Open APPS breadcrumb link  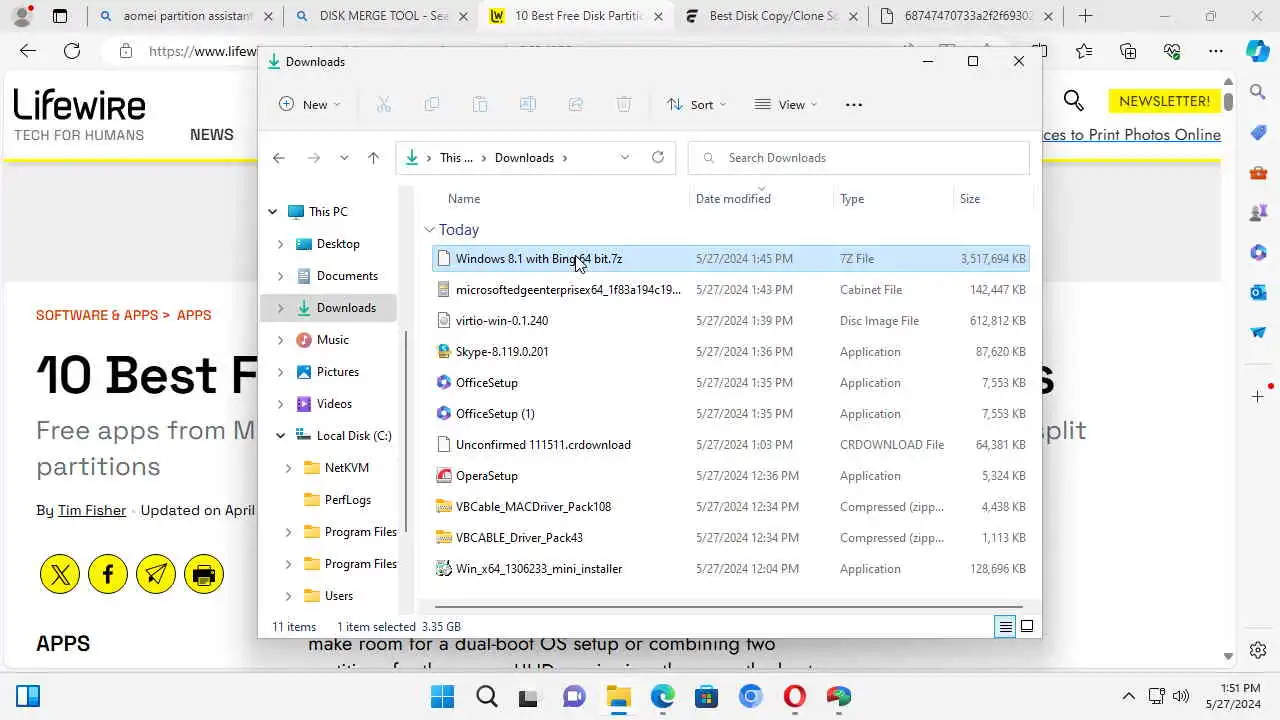[x=194, y=315]
